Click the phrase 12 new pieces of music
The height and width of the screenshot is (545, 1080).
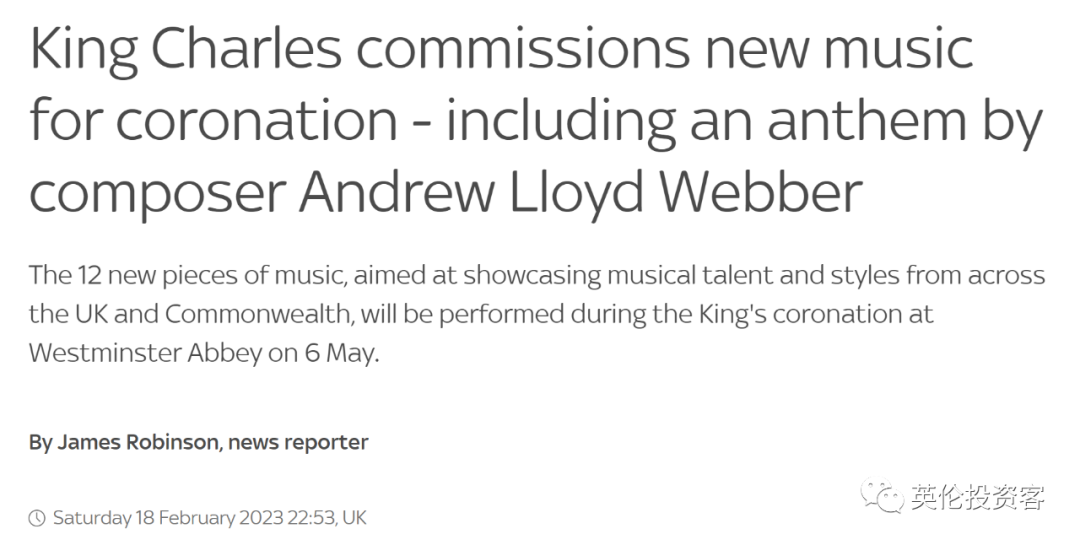pos(209,276)
